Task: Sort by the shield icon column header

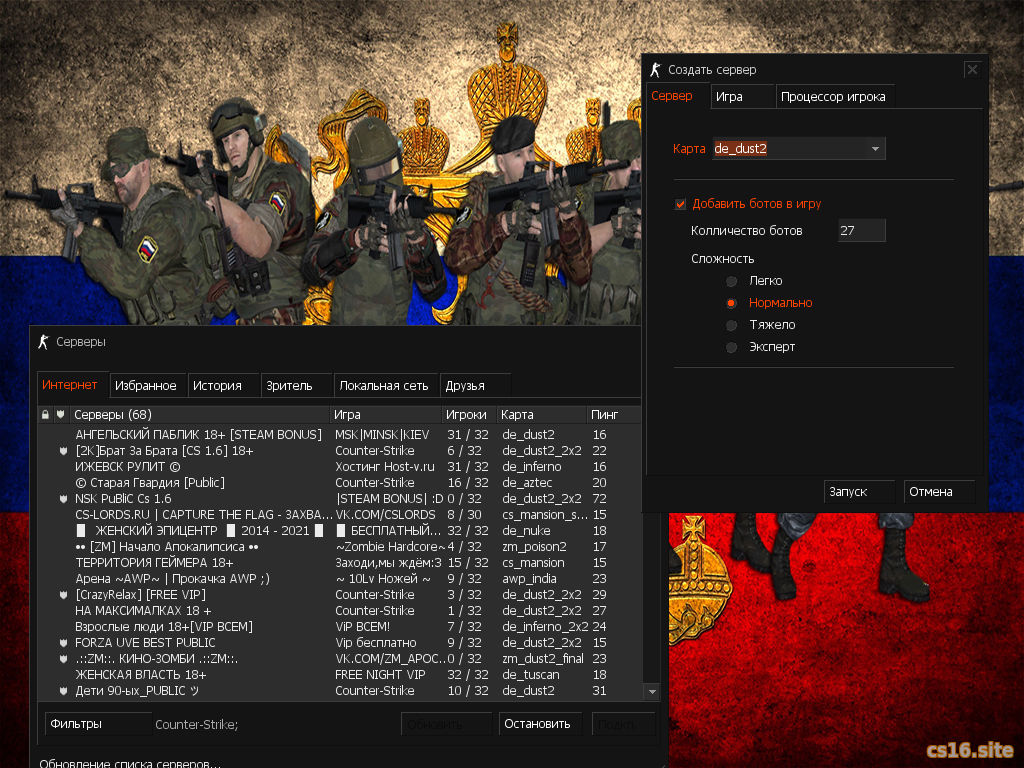Action: [61, 415]
